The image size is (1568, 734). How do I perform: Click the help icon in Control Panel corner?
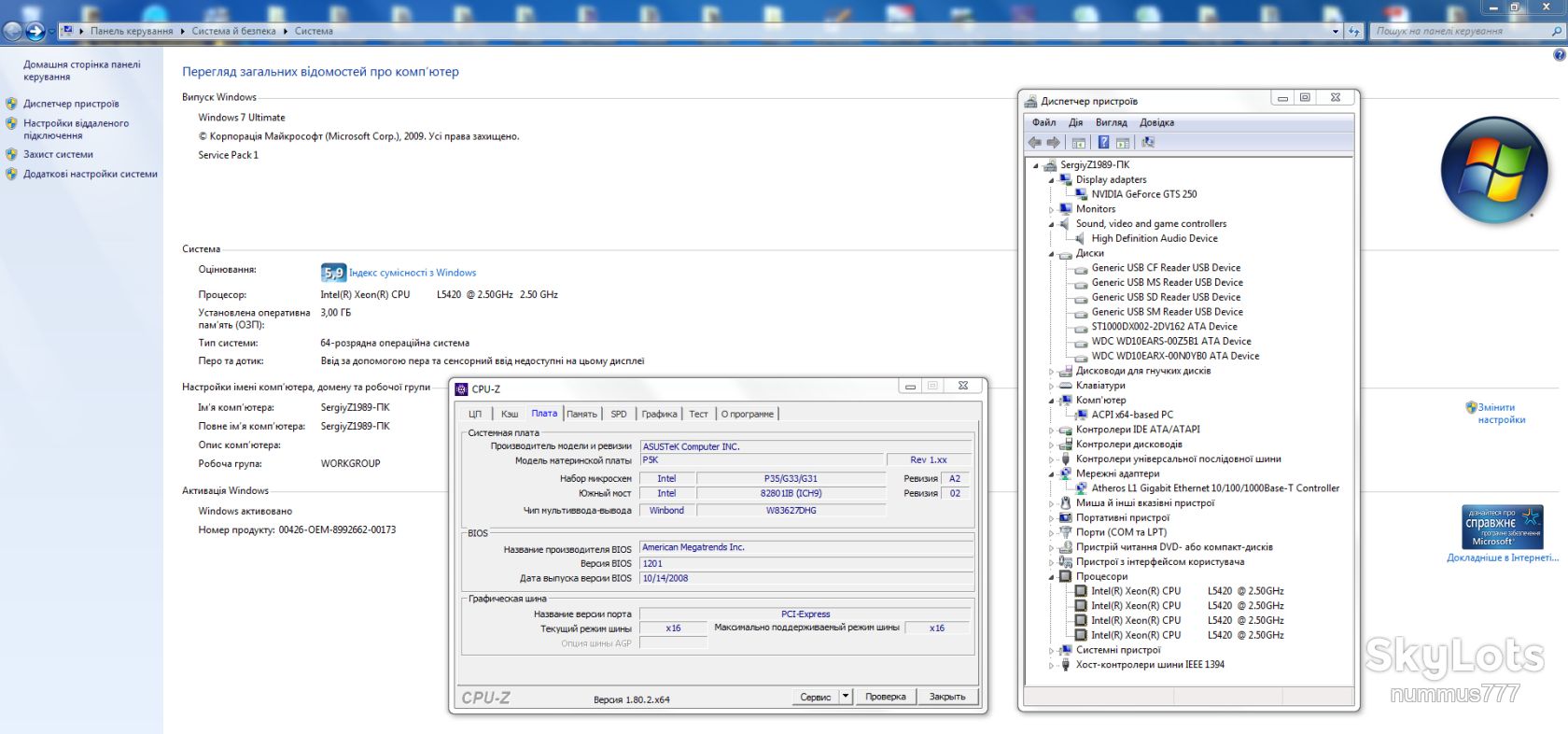coord(1559,55)
